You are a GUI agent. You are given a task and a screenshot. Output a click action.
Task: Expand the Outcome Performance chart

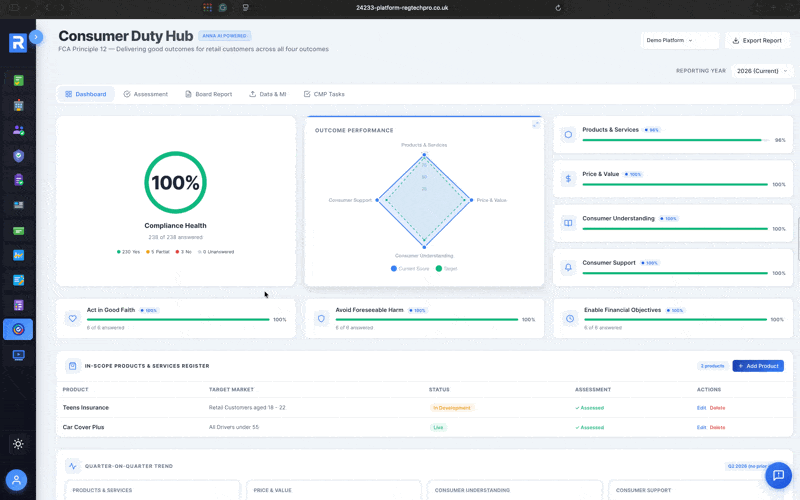(536, 124)
